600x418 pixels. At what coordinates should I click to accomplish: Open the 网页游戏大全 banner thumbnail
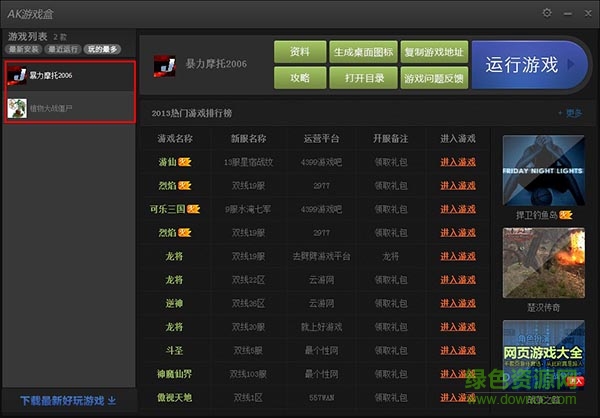tap(543, 354)
